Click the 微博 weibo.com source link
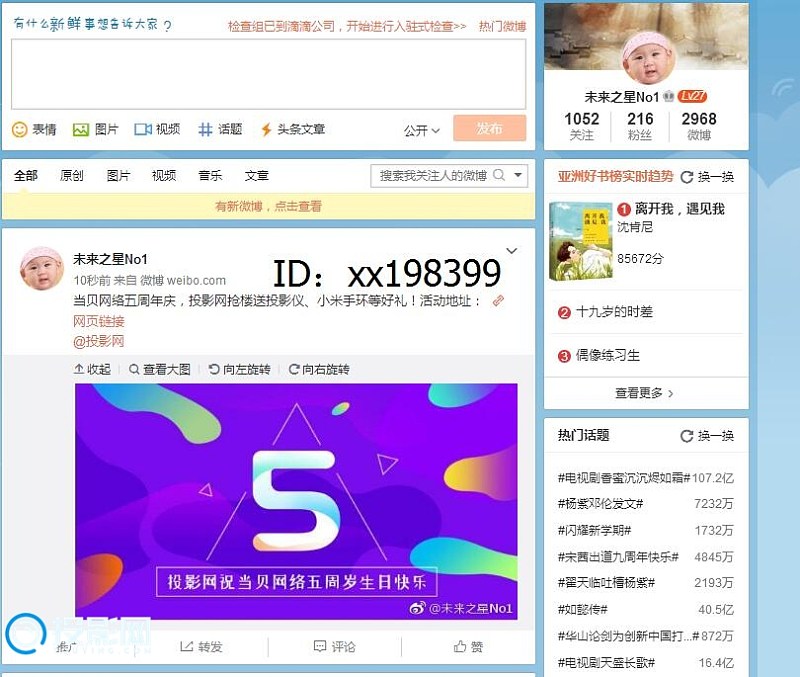The image size is (800, 677). pyautogui.click(x=183, y=280)
